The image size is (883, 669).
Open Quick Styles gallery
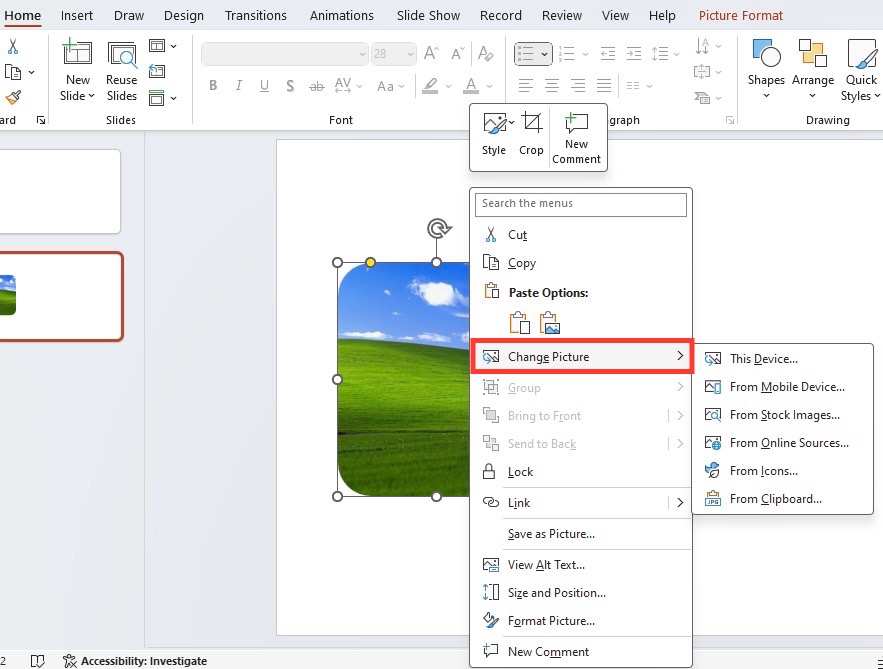pos(860,70)
